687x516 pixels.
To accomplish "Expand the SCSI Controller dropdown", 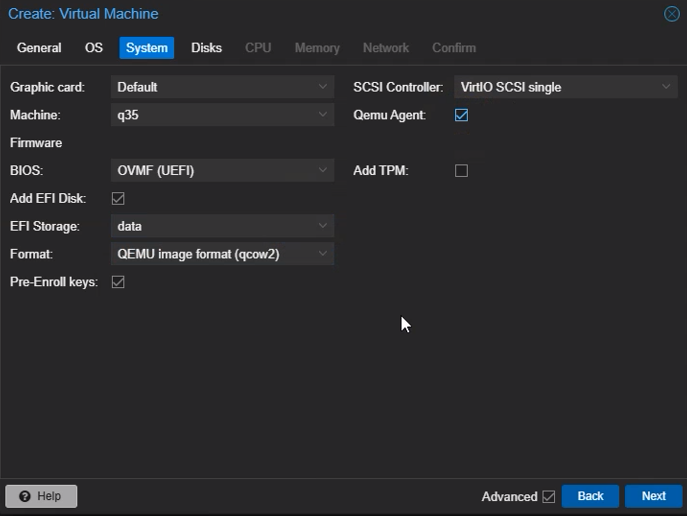I will point(666,87).
